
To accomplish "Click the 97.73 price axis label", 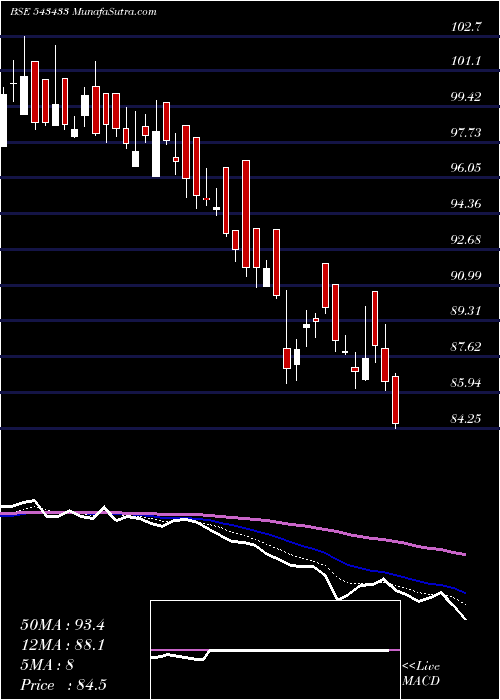I will pyautogui.click(x=466, y=132).
